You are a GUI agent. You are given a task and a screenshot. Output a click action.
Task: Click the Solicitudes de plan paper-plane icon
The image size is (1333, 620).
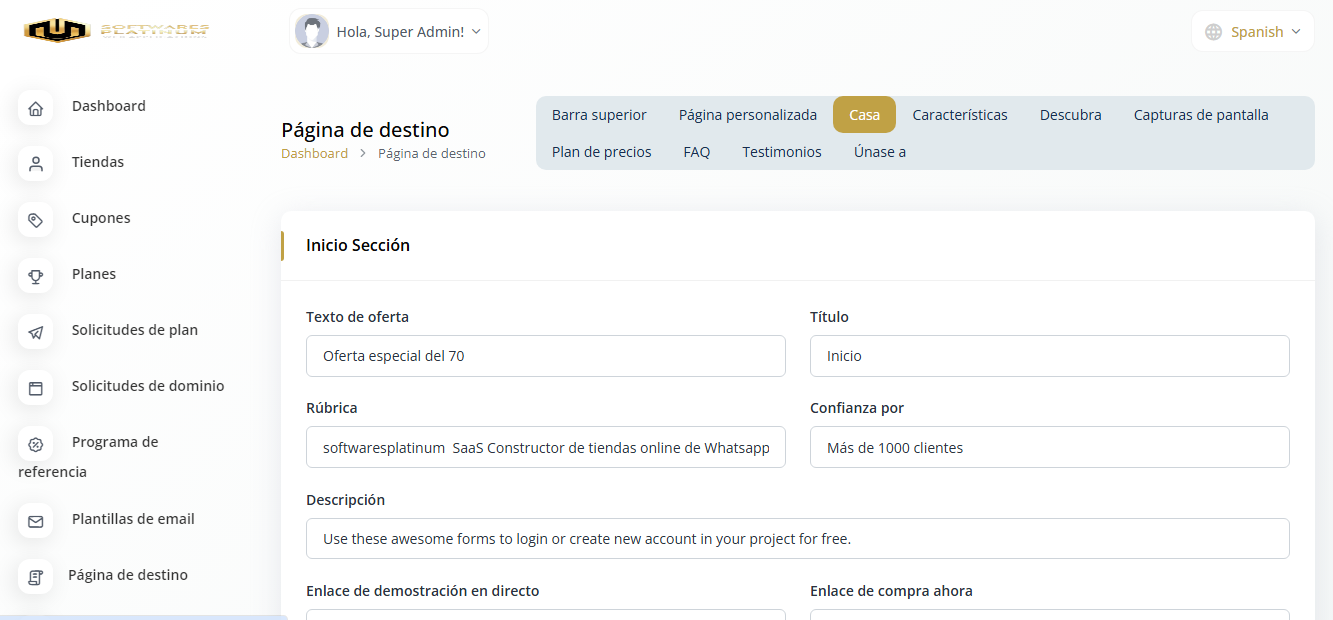click(x=36, y=332)
